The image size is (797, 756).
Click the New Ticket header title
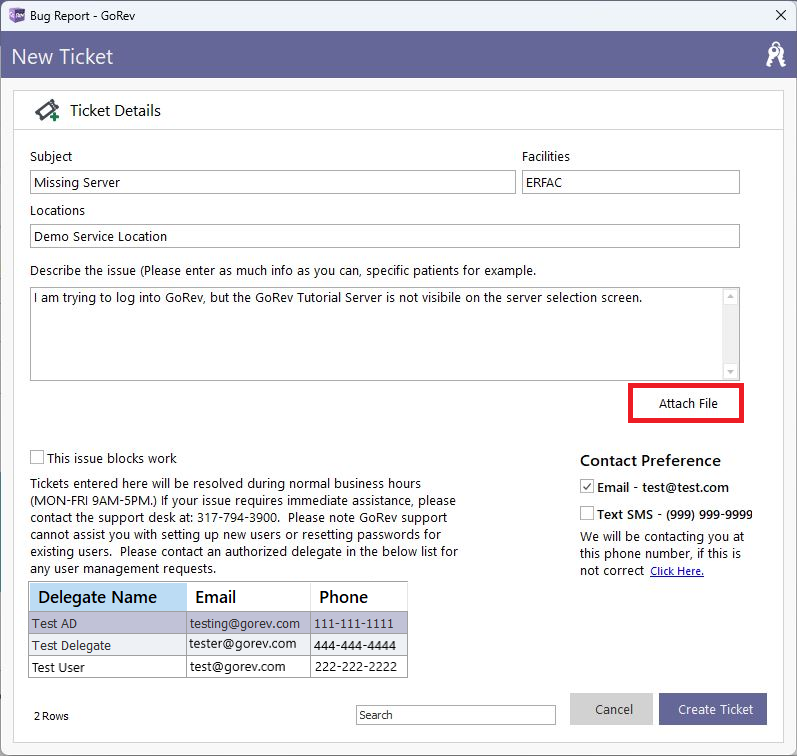62,56
